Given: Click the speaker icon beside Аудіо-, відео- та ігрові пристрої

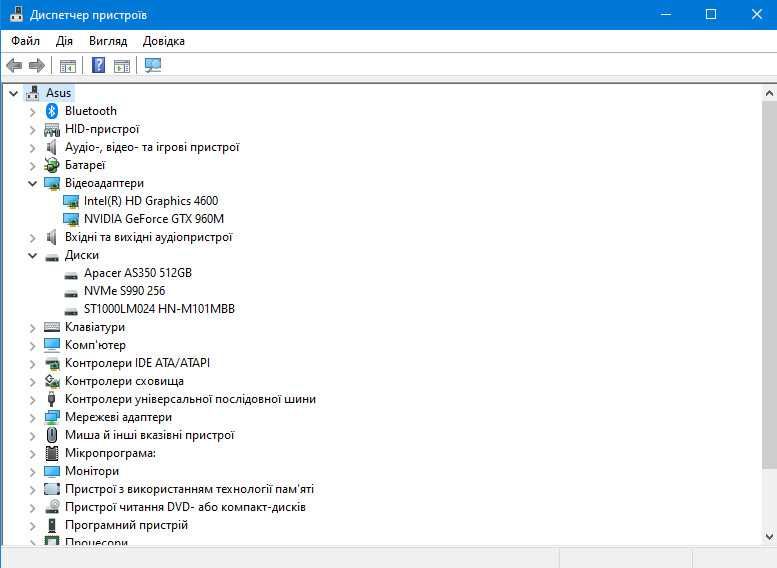Looking at the screenshot, I should coord(52,147).
